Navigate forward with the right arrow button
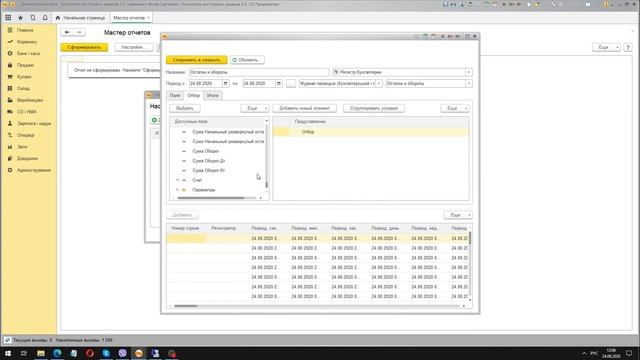This screenshot has height=360, width=640. pos(79,32)
